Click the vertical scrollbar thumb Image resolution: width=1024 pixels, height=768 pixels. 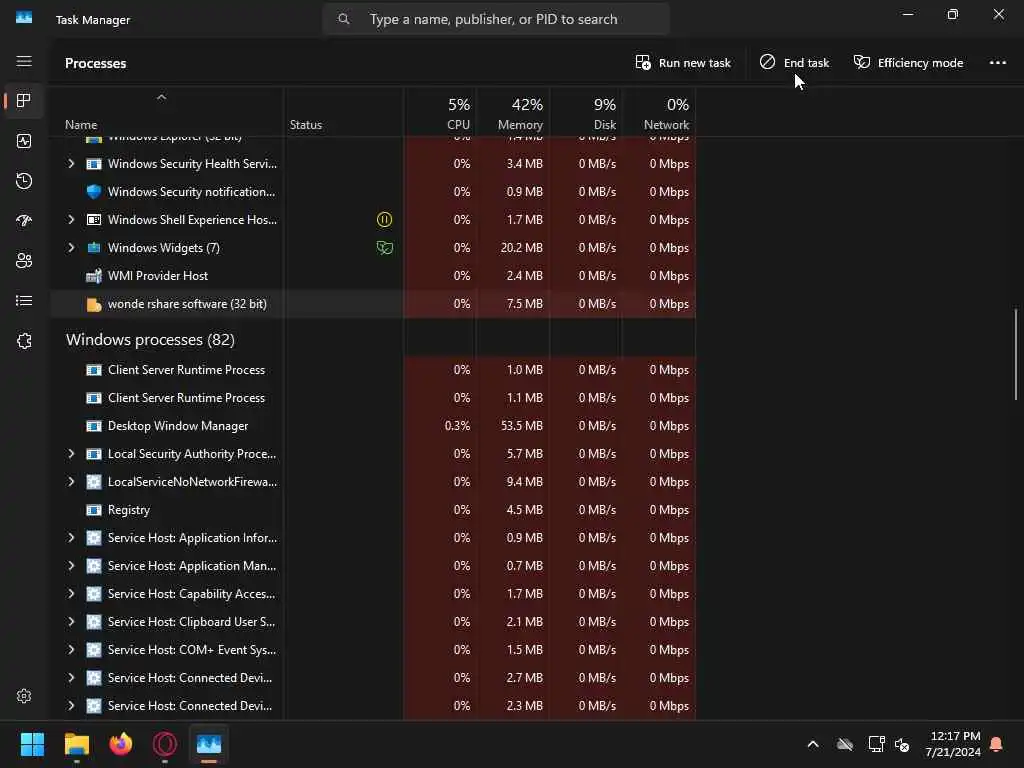(x=1016, y=353)
